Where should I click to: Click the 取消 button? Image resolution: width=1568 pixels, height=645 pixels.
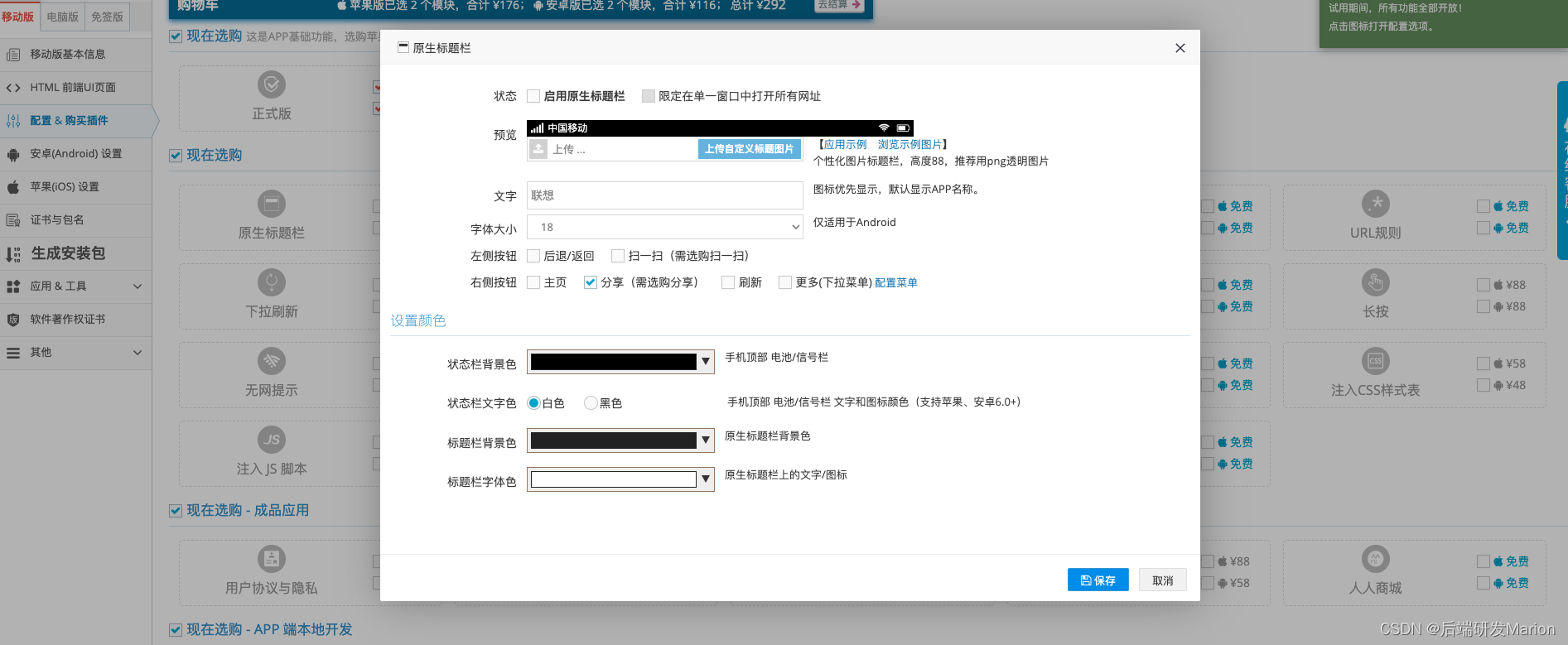[x=1163, y=580]
